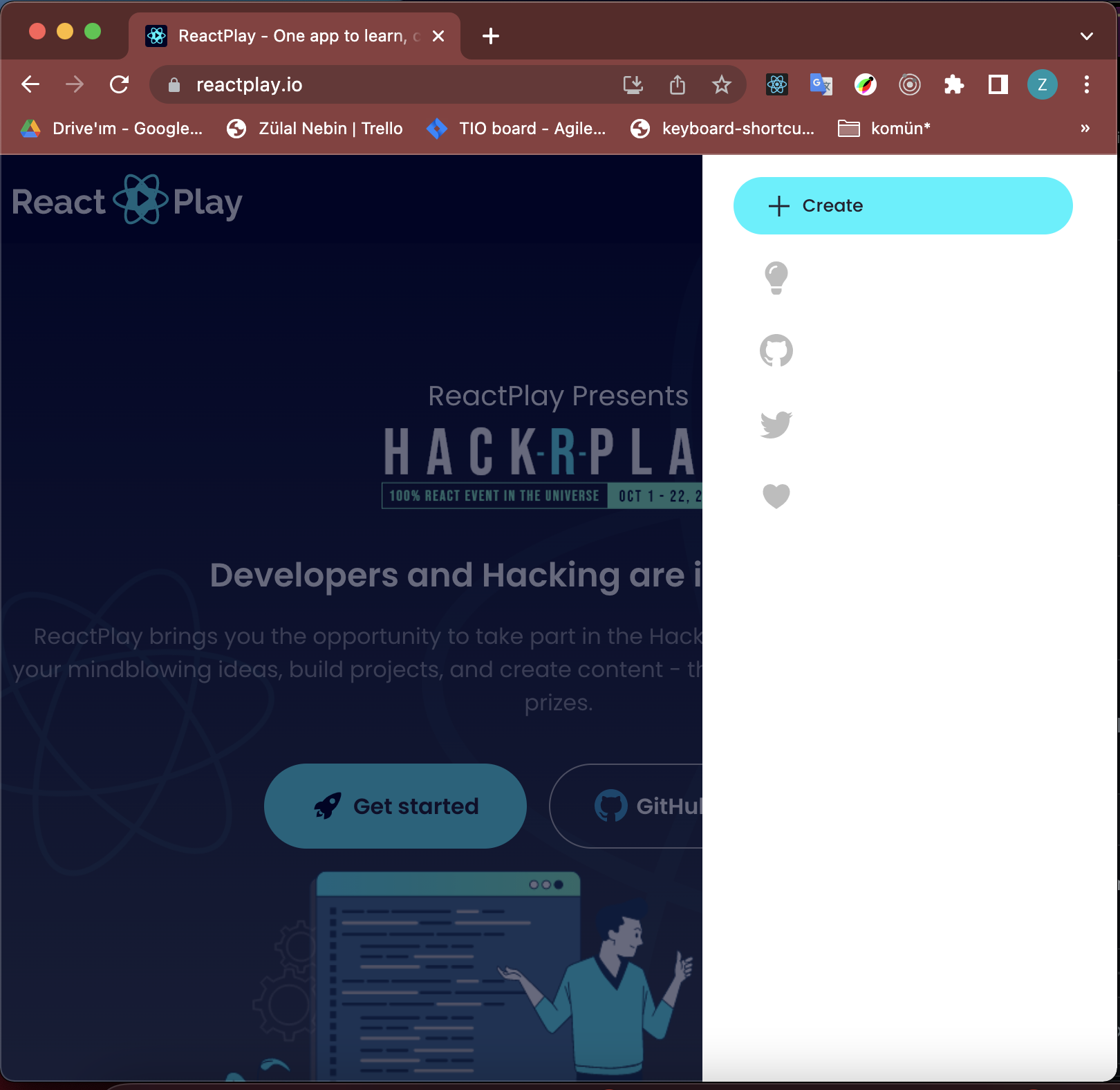1120x1090 pixels.
Task: Click the Twitter bird icon
Action: [776, 425]
